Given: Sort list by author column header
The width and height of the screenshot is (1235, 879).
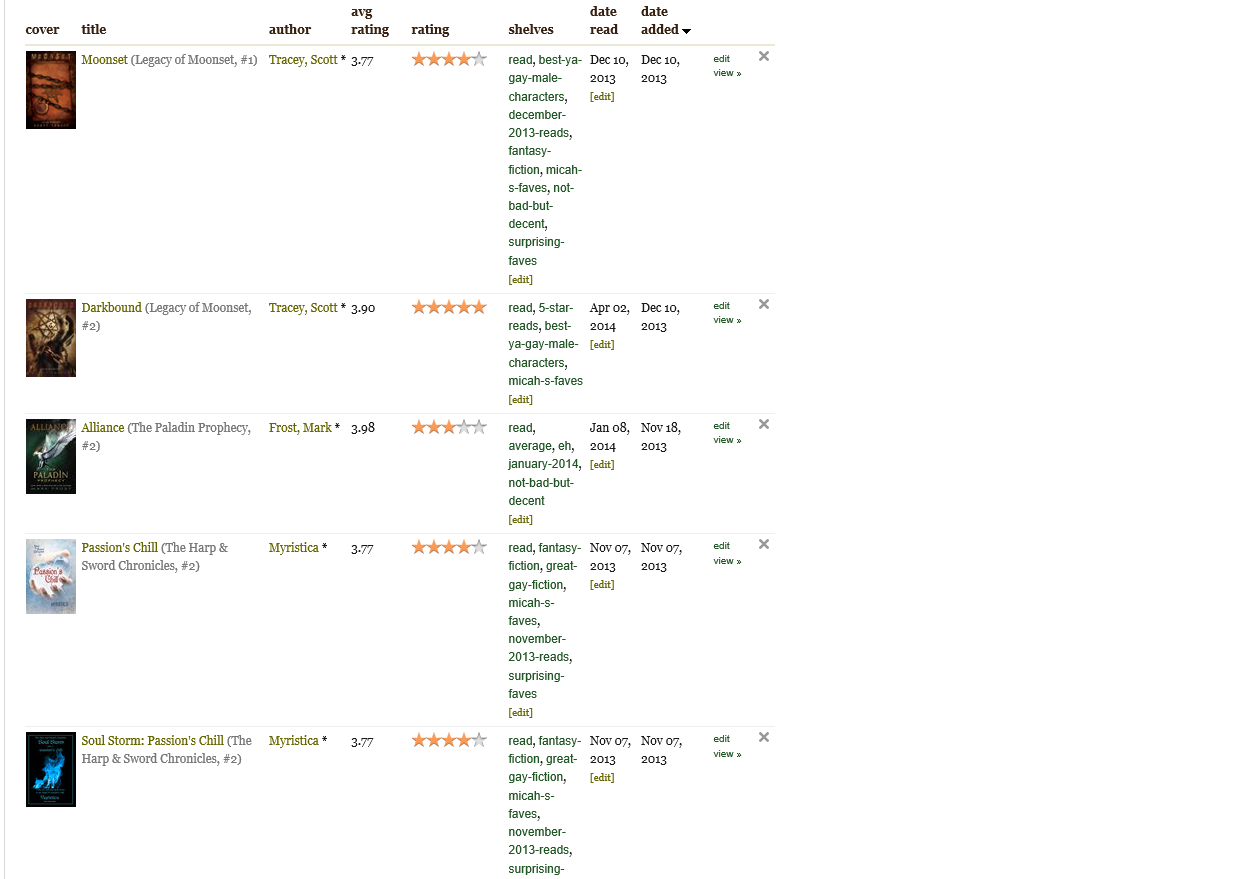Looking at the screenshot, I should coord(290,30).
